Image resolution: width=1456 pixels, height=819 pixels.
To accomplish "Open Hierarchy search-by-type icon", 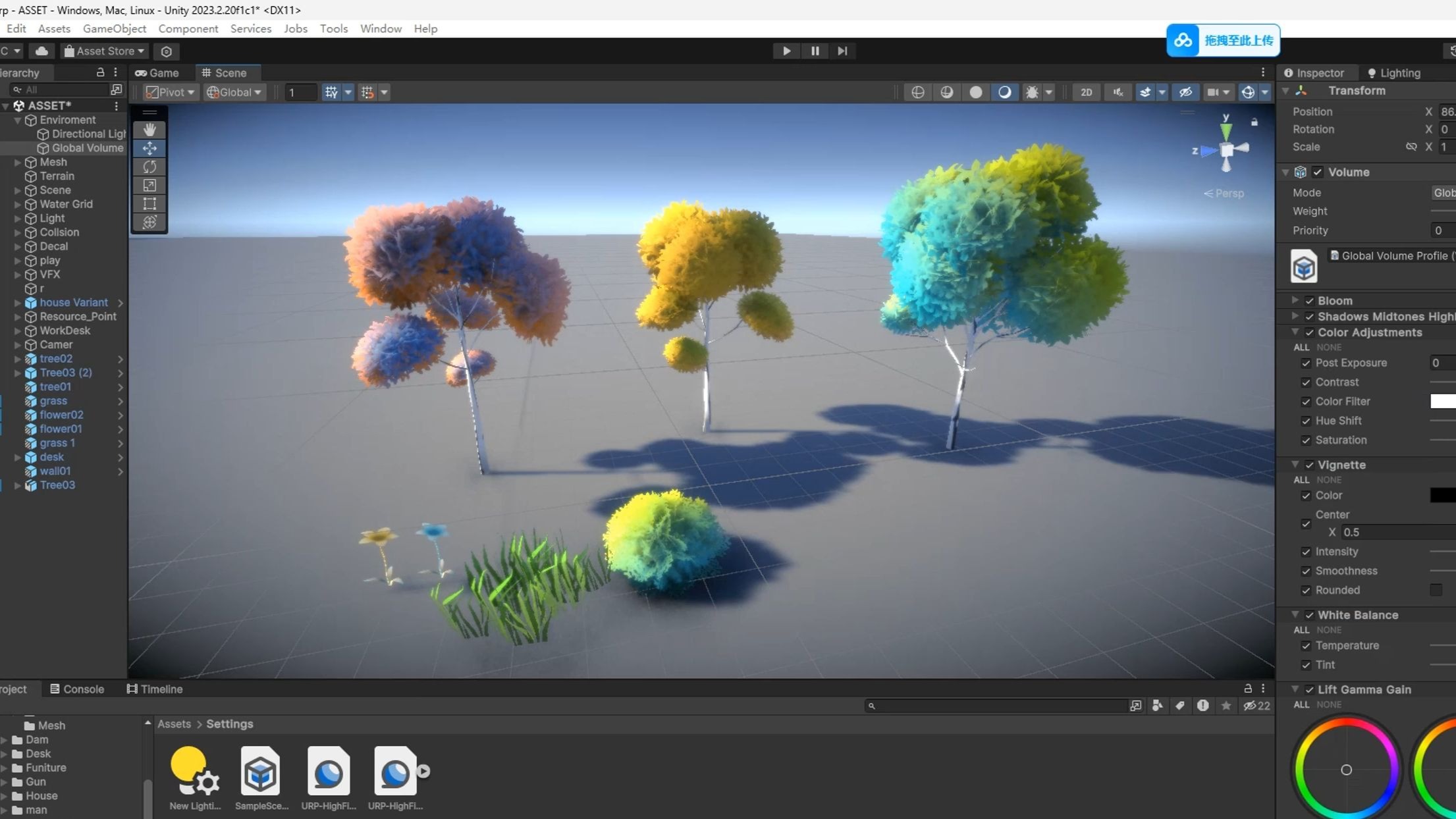I will click(117, 90).
